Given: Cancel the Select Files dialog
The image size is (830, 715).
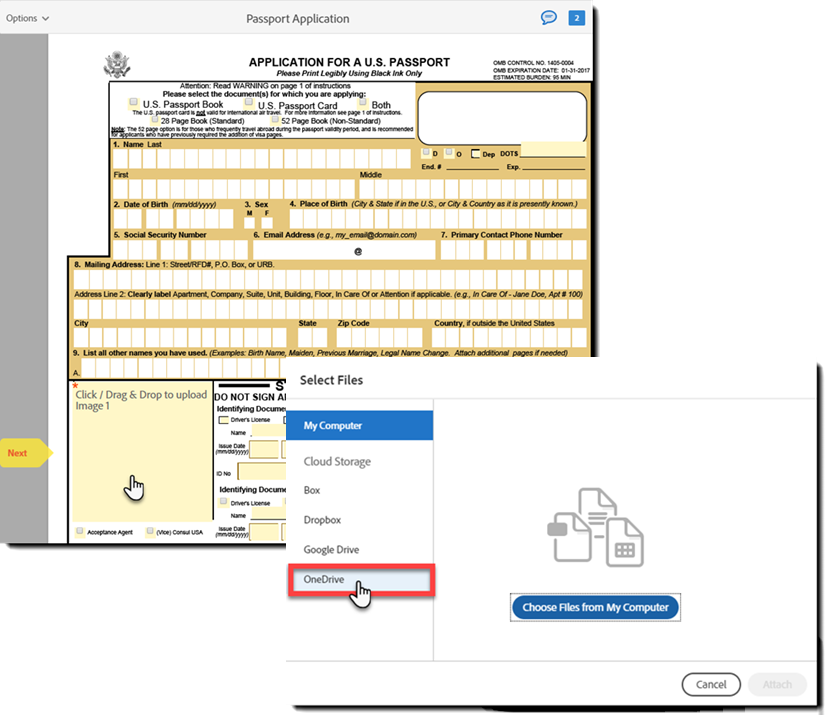Looking at the screenshot, I should click(711, 684).
